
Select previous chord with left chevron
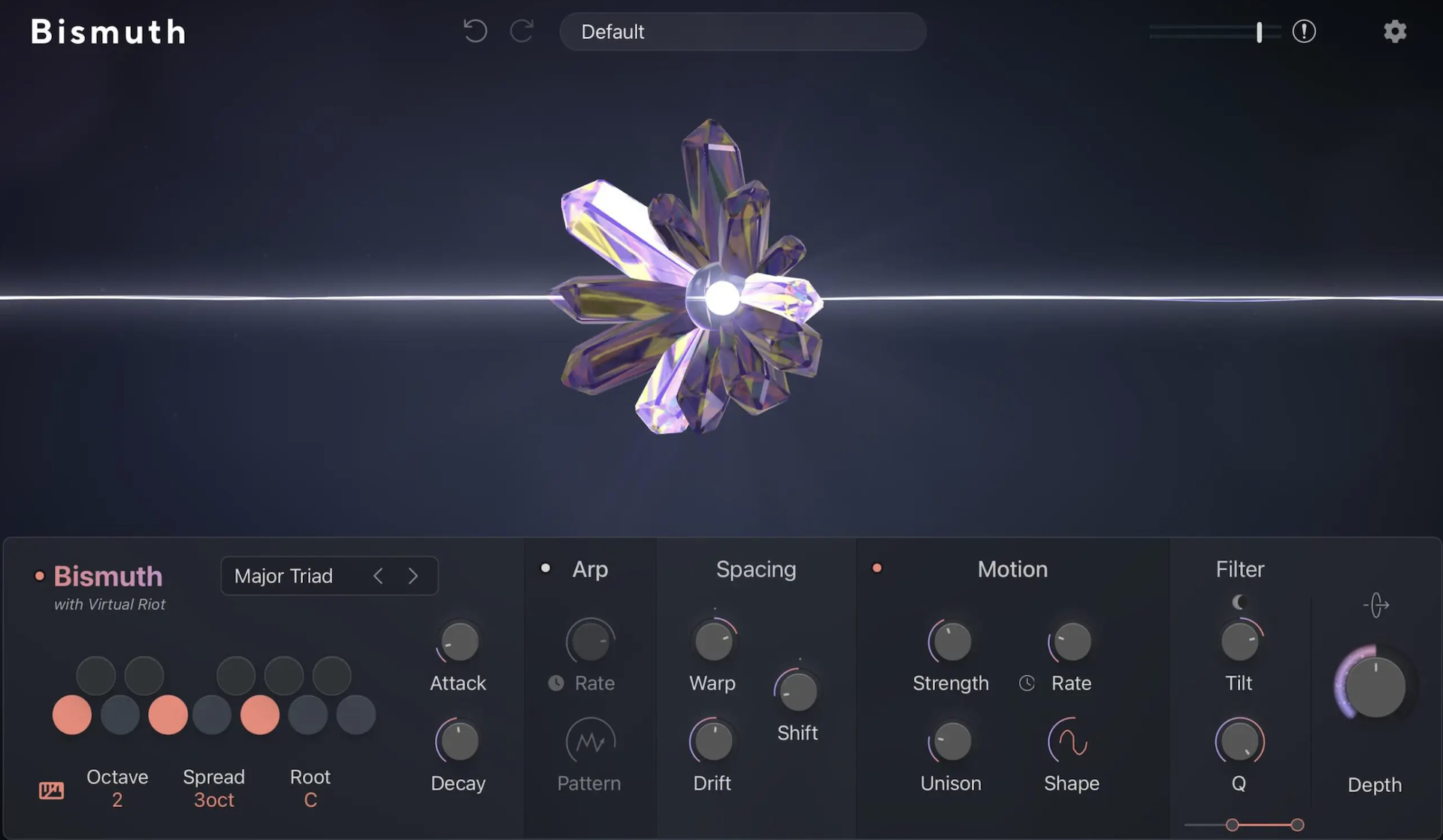378,576
